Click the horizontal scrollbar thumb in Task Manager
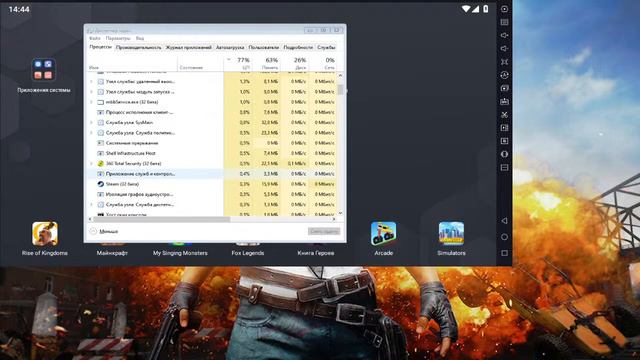Viewport: 640px width, 360px height. click(x=162, y=219)
